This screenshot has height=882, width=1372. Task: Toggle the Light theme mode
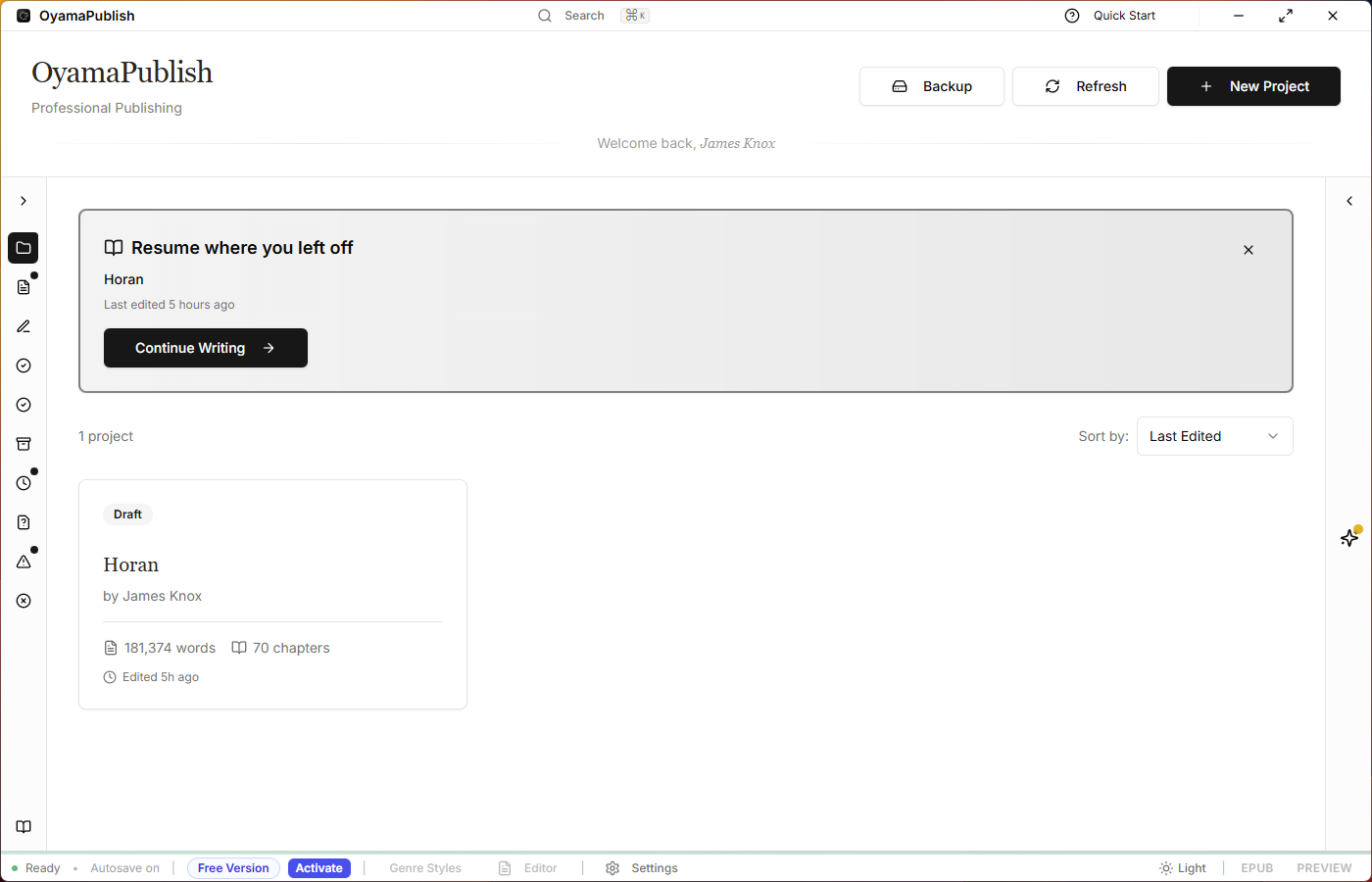coord(1182,868)
